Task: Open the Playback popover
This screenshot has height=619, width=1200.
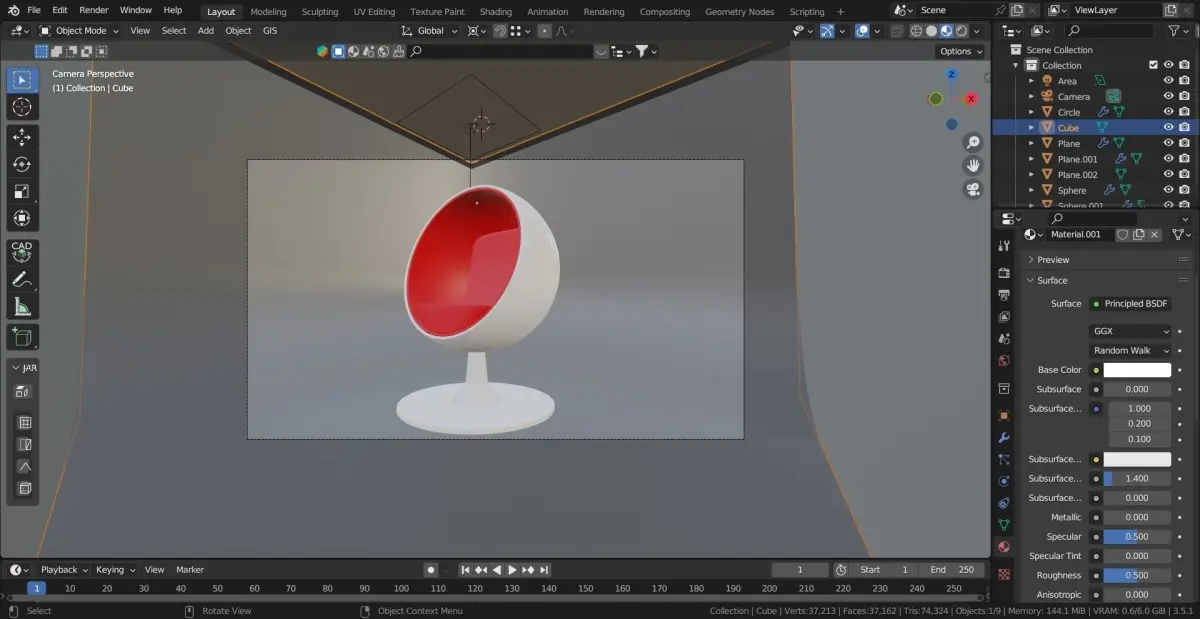Action: 64,570
